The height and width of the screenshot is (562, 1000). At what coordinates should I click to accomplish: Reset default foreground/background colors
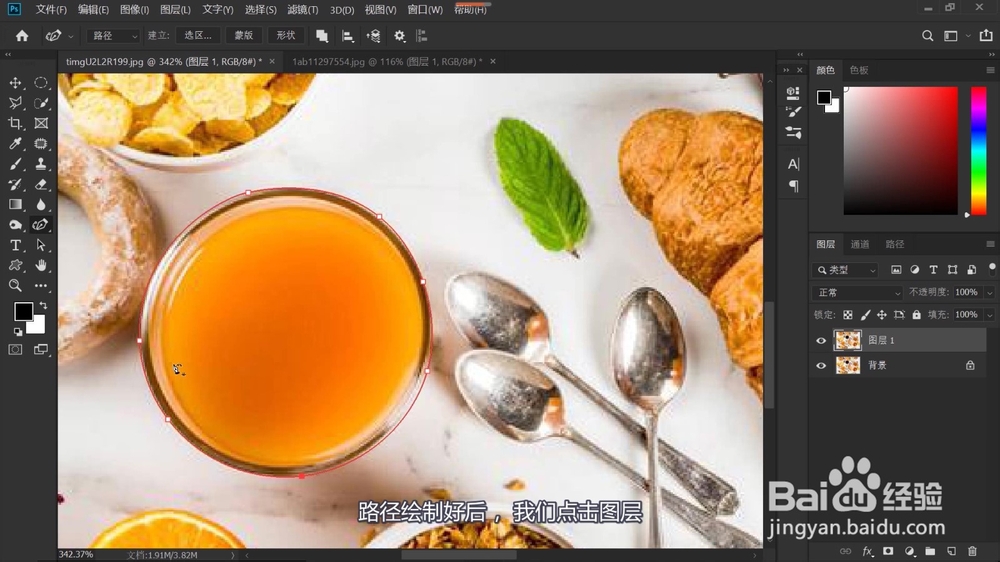coord(18,332)
